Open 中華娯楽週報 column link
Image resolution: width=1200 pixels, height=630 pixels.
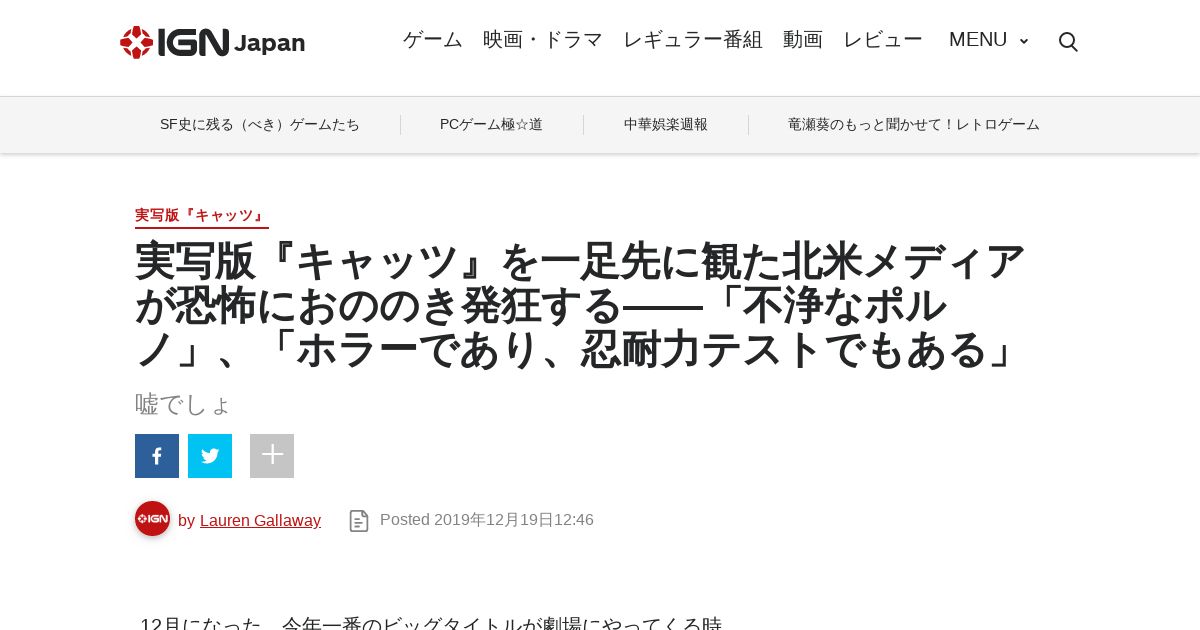coord(666,125)
